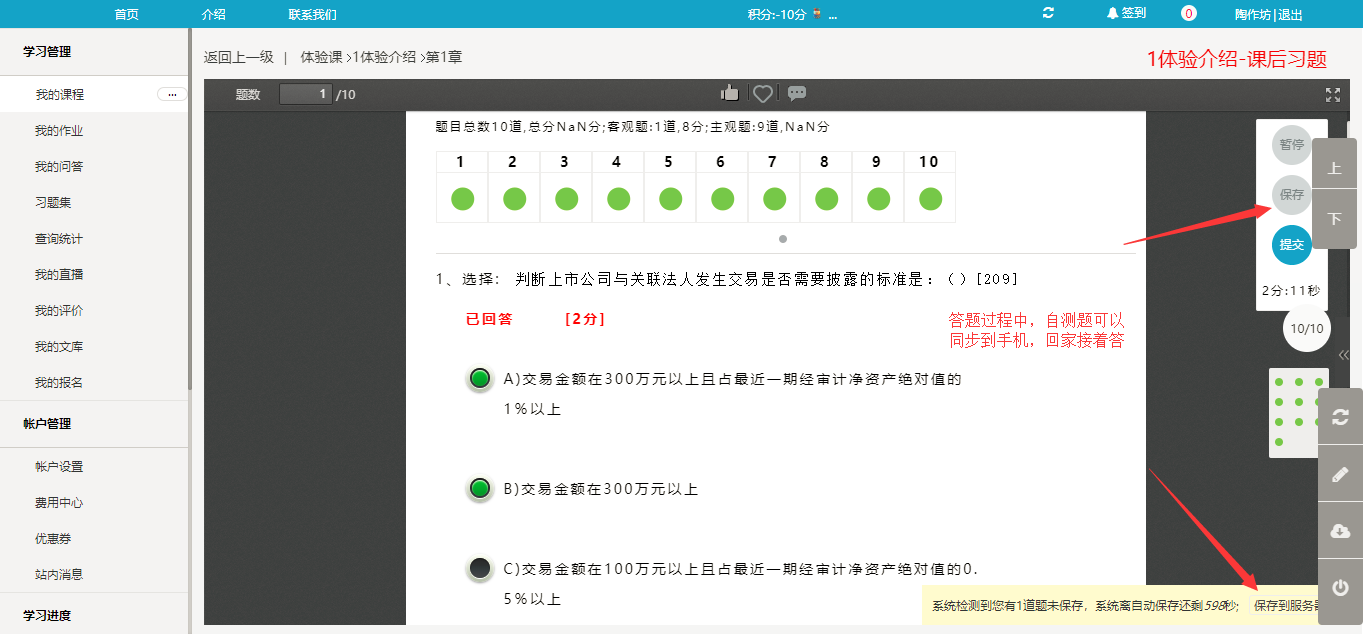Click the 返回上一级 link
Screen dimensions: 1363x634
click(x=239, y=57)
